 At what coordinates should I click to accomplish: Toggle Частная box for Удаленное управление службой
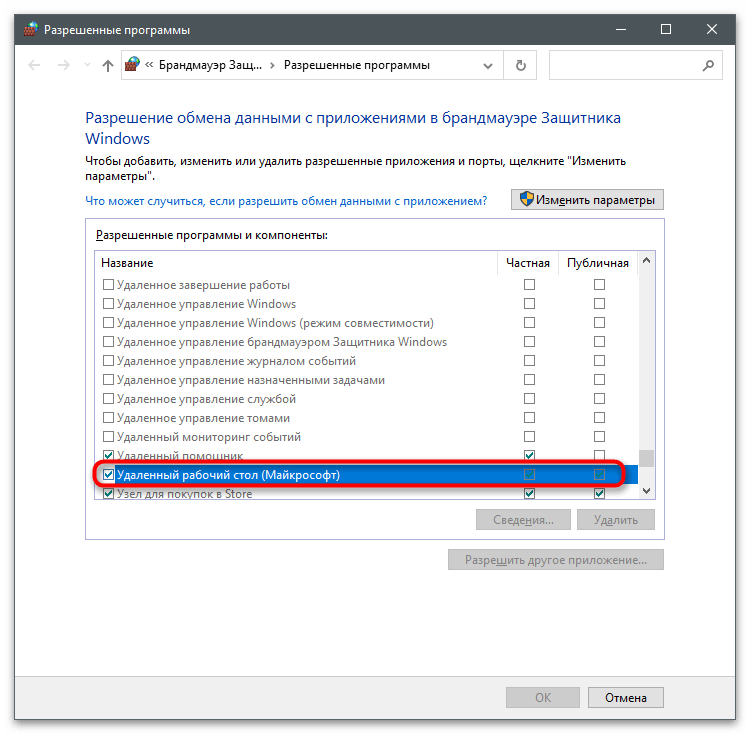(x=529, y=399)
